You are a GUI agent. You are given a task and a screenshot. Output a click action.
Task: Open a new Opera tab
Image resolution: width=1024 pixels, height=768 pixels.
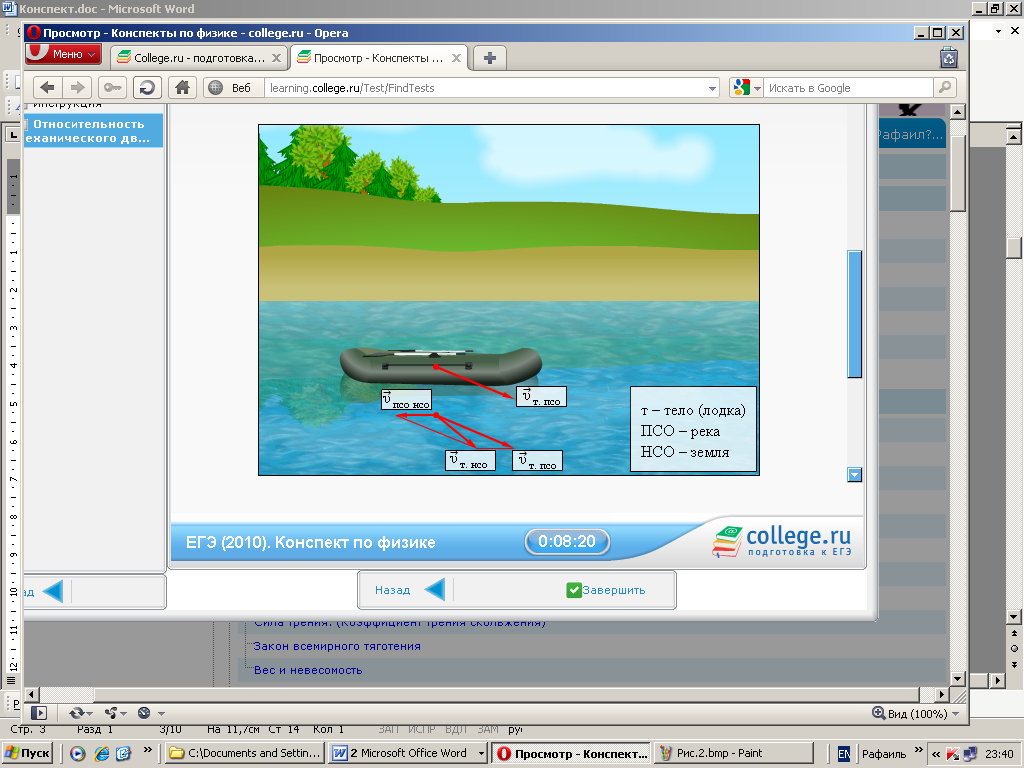tap(490, 58)
